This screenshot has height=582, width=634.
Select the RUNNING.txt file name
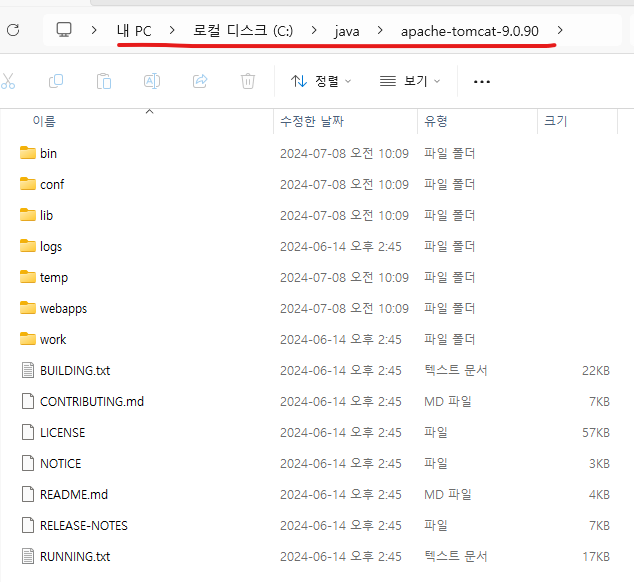pos(75,557)
